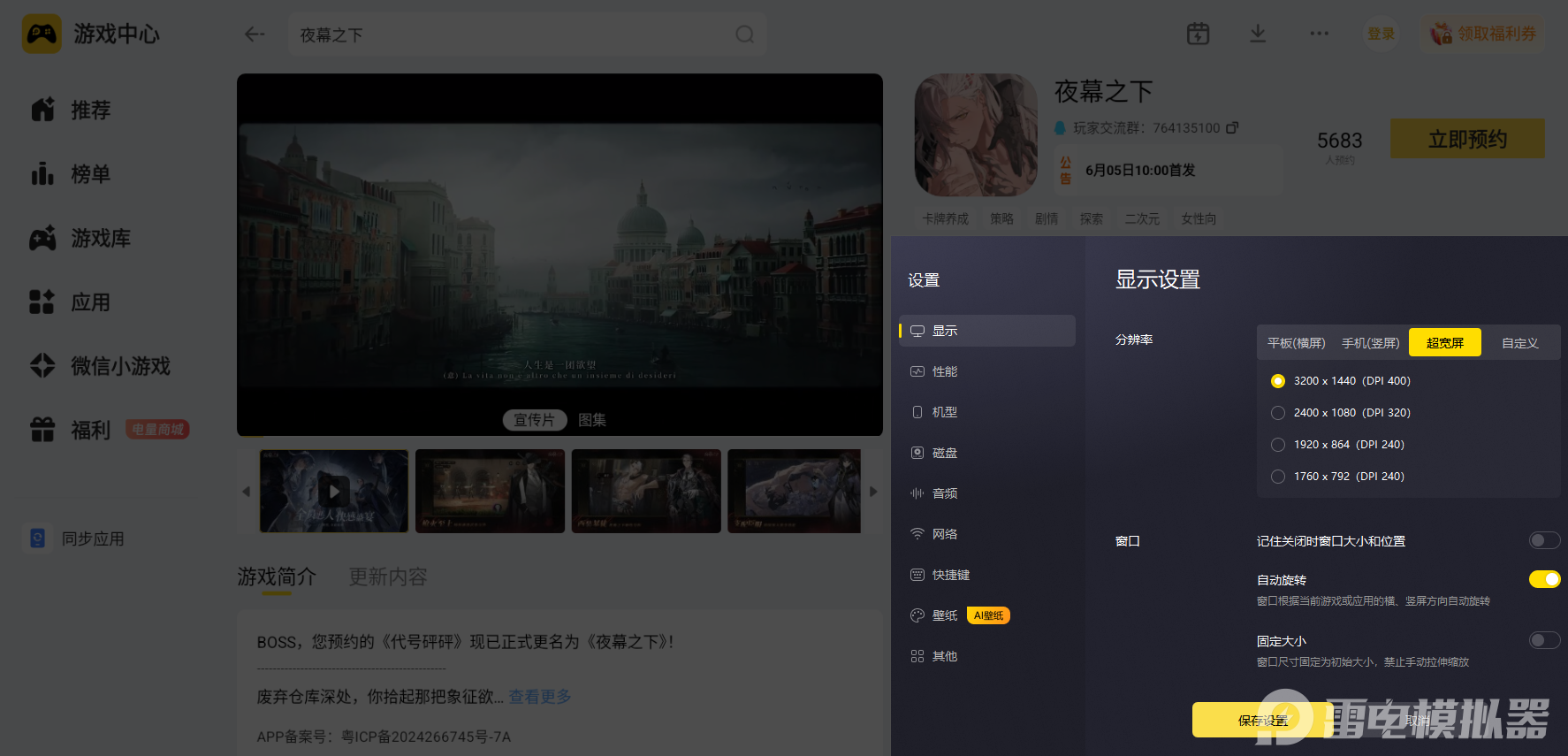Switch to the 手机(竖屏) resolution tab

tap(1370, 343)
